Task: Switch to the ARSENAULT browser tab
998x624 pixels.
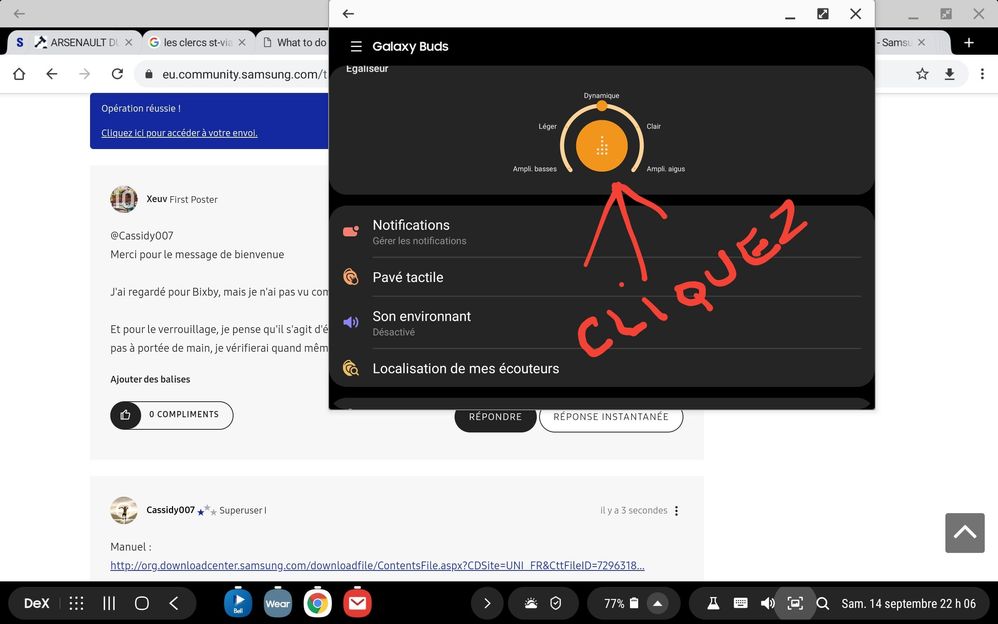Action: tap(85, 43)
